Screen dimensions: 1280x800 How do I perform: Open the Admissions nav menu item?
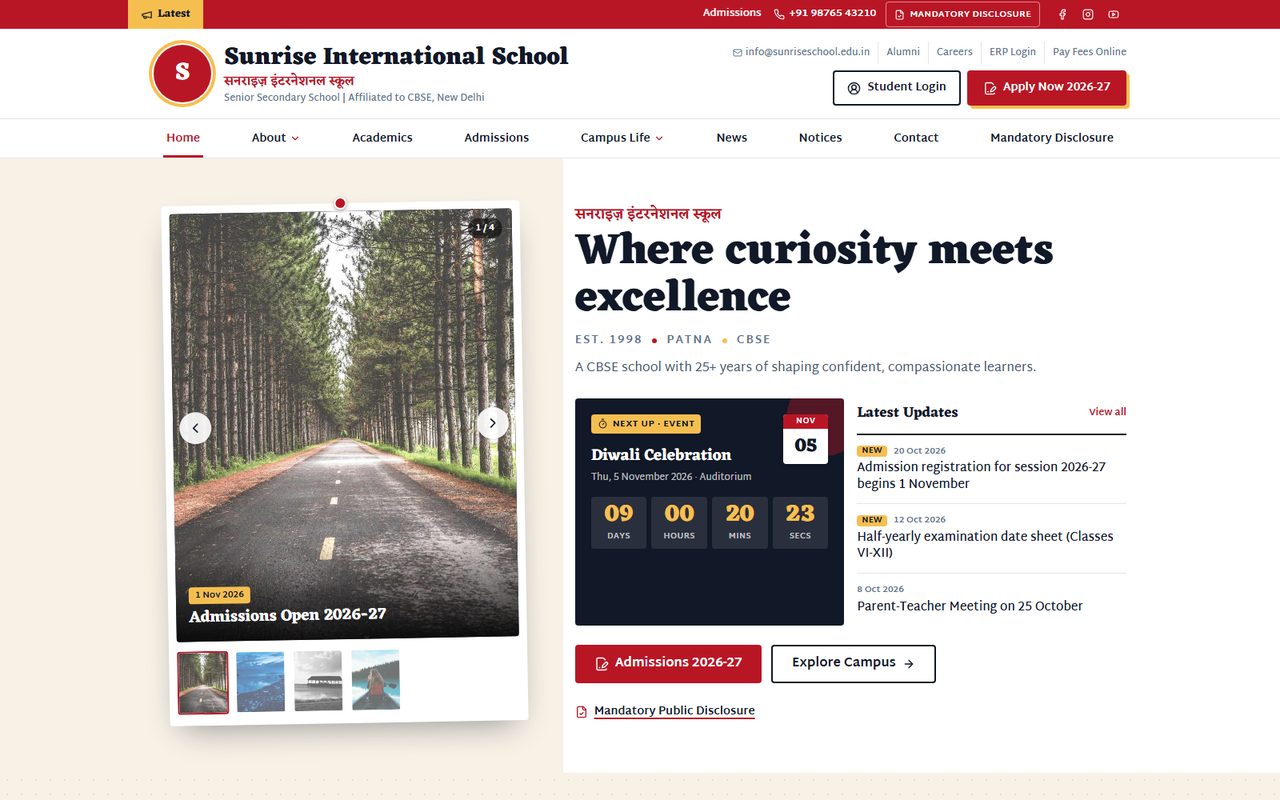496,138
